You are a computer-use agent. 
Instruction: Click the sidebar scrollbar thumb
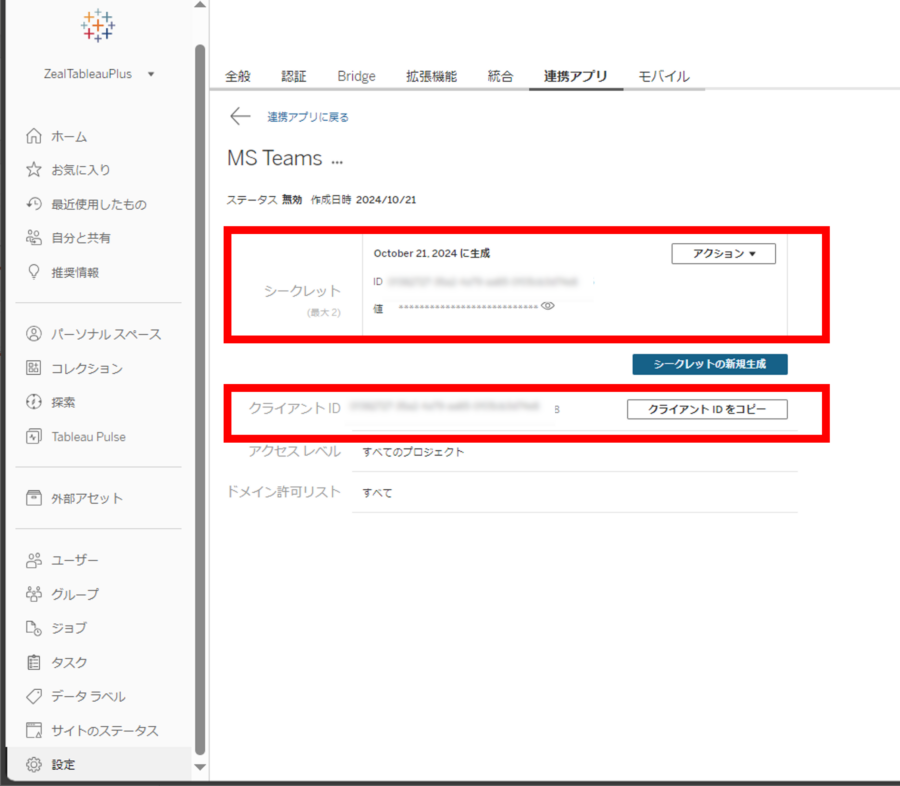point(200,400)
